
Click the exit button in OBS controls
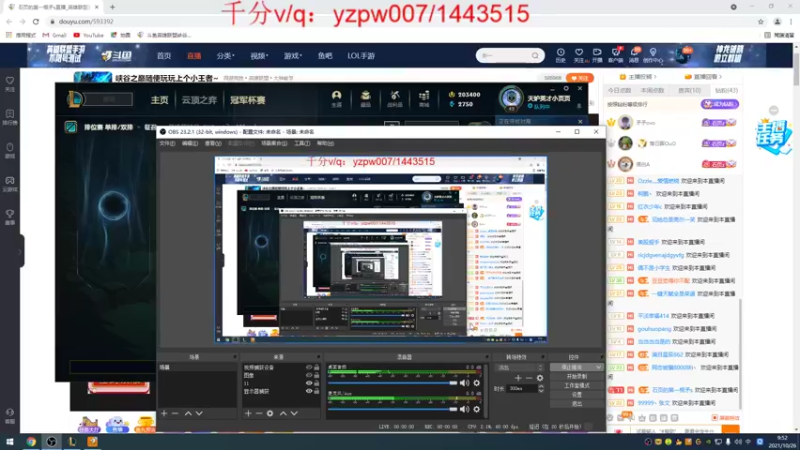click(577, 404)
